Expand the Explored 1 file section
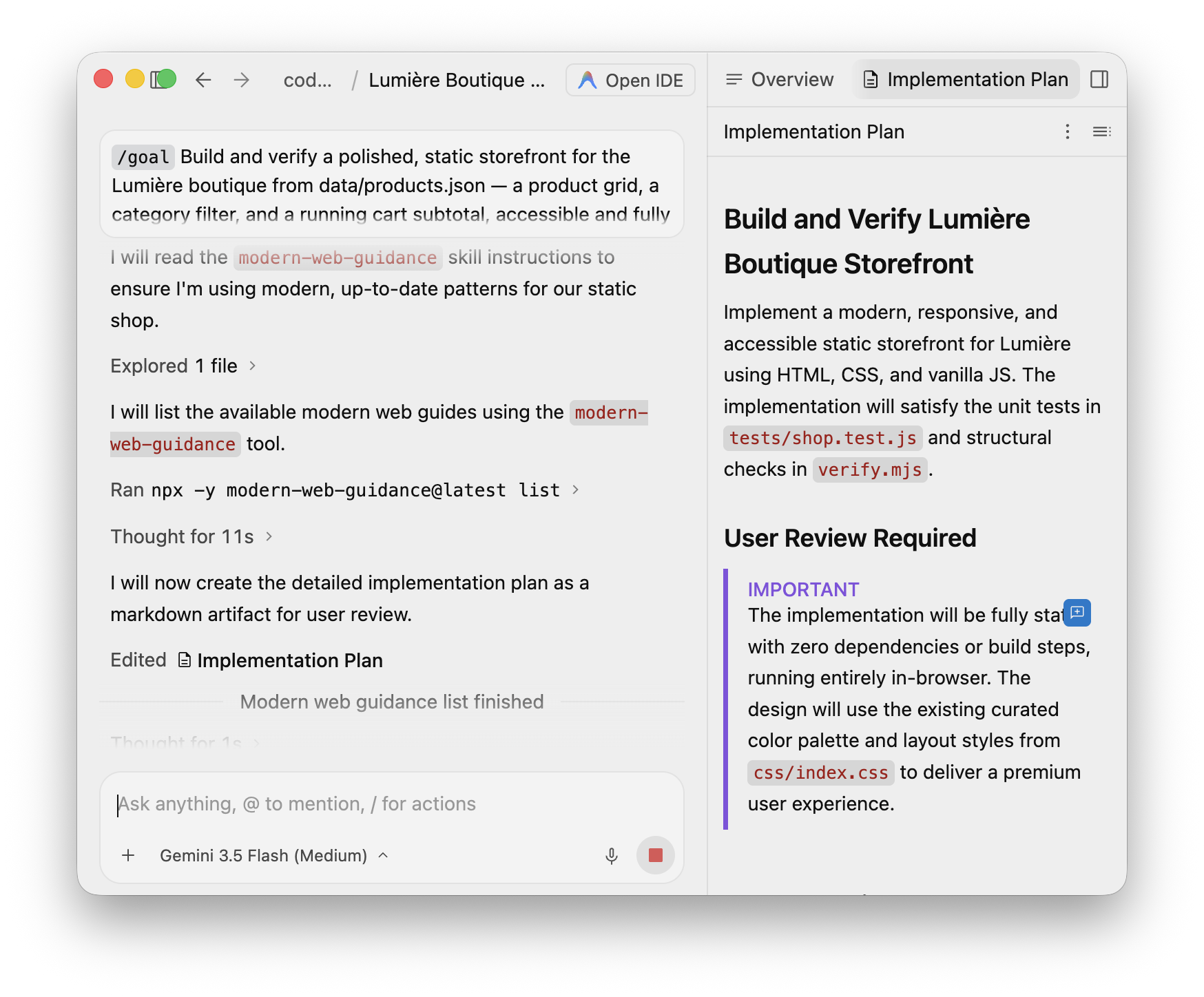The height and width of the screenshot is (997, 1204). pyautogui.click(x=183, y=366)
